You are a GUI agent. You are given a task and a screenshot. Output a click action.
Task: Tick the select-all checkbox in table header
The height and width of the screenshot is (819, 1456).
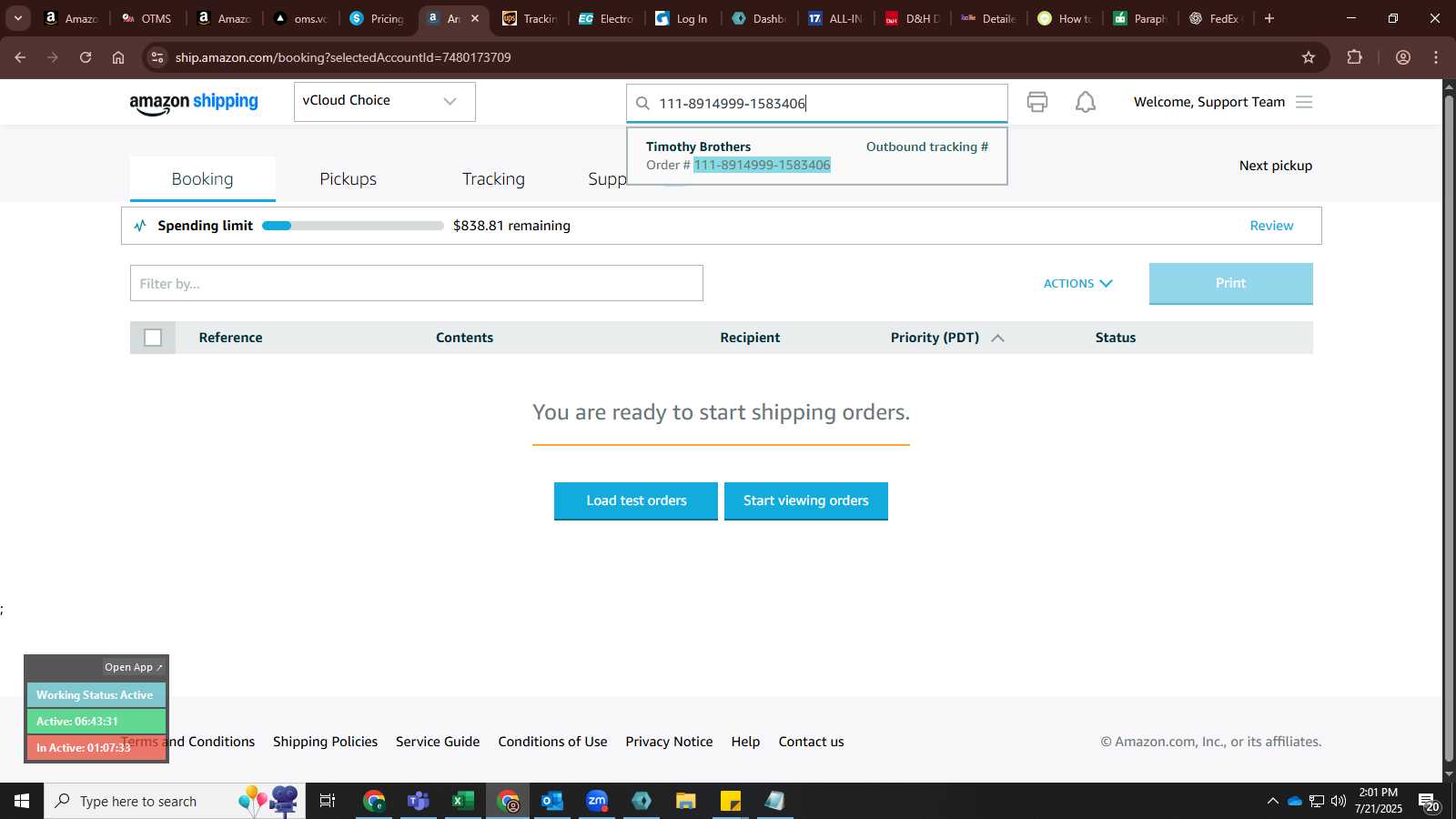coord(153,338)
